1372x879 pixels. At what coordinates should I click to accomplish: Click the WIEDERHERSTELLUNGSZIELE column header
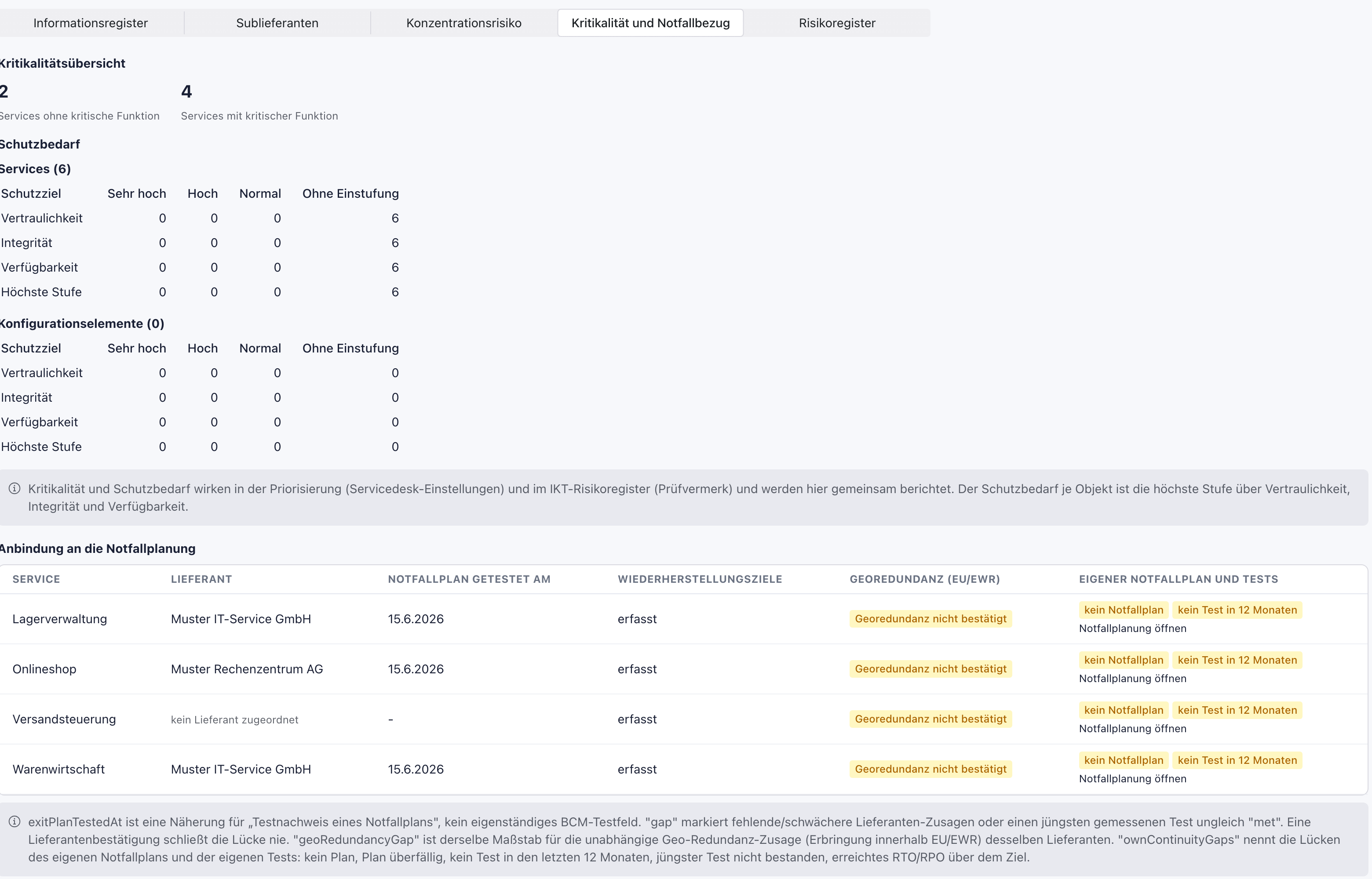(700, 579)
